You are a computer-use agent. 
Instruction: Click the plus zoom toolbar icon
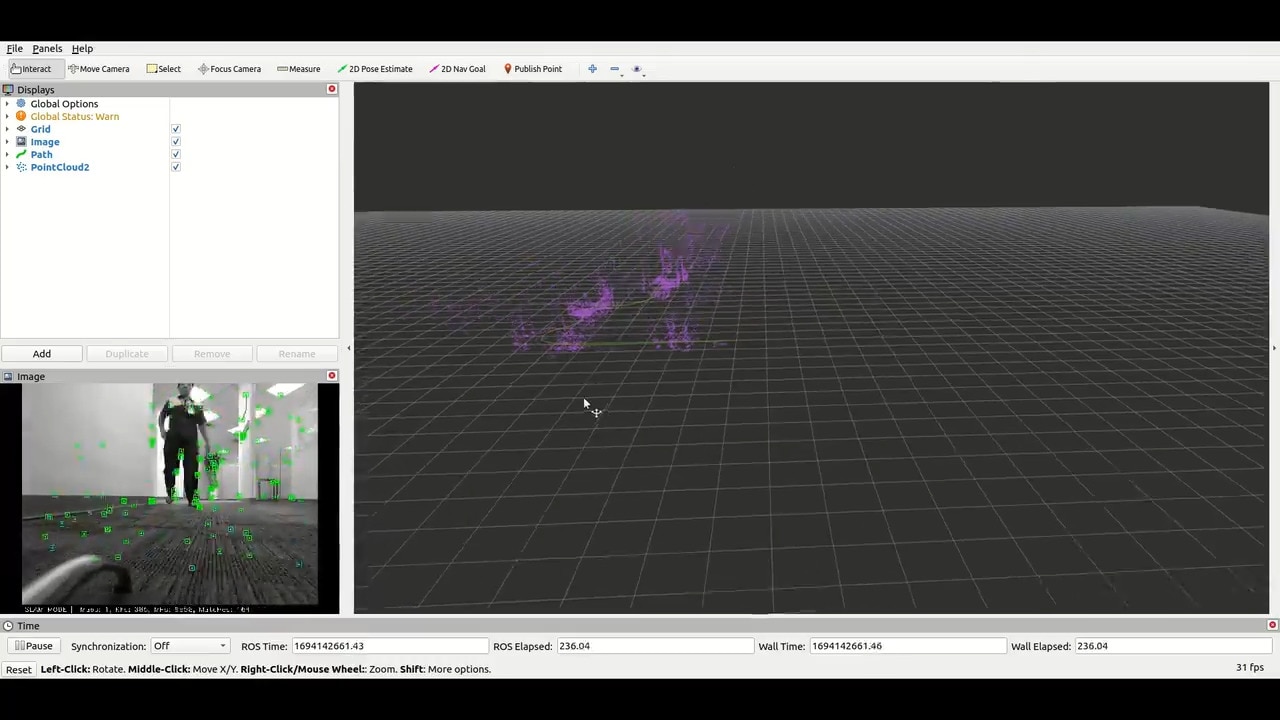pos(592,68)
